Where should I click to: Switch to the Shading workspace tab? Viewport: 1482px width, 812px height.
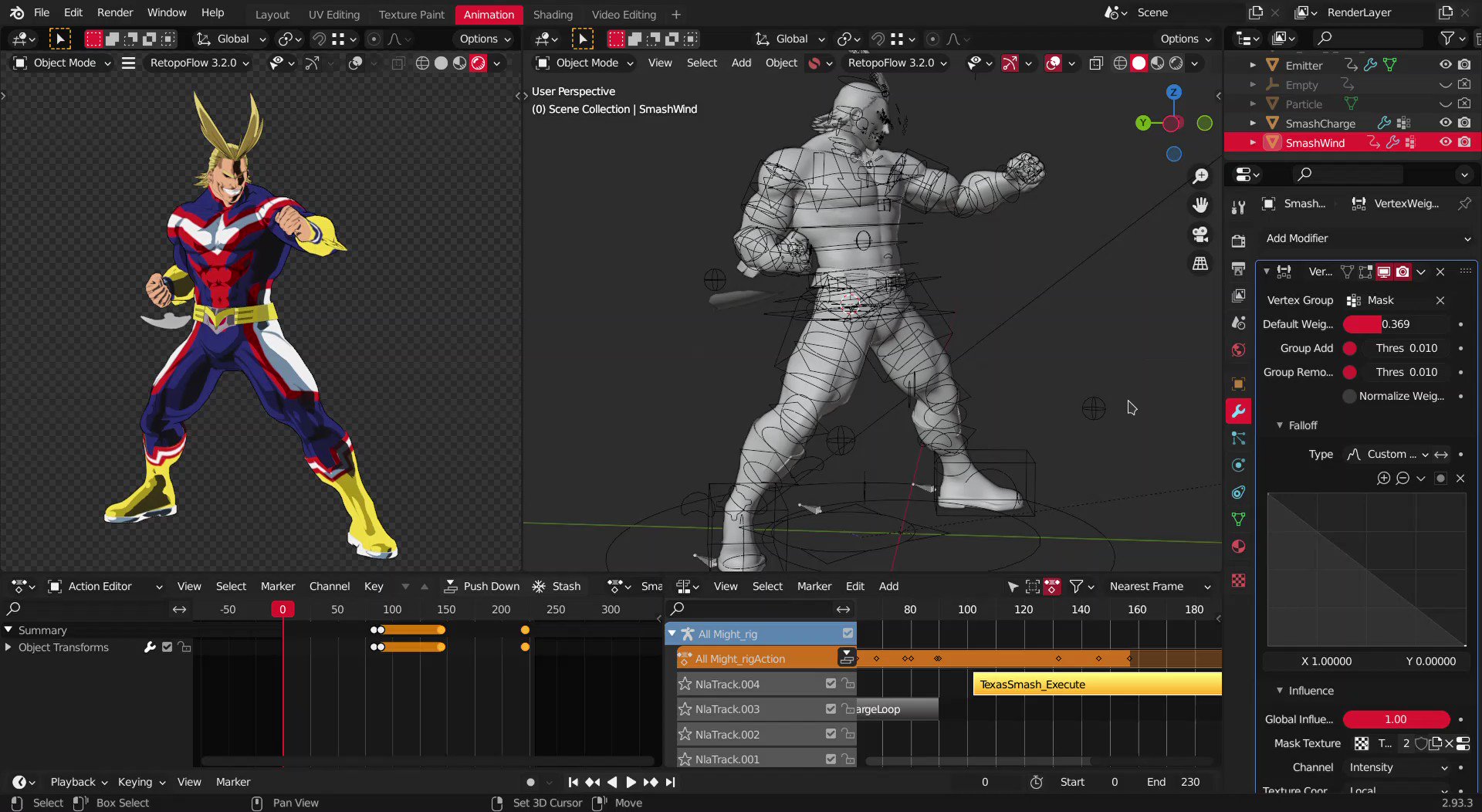pos(553,14)
